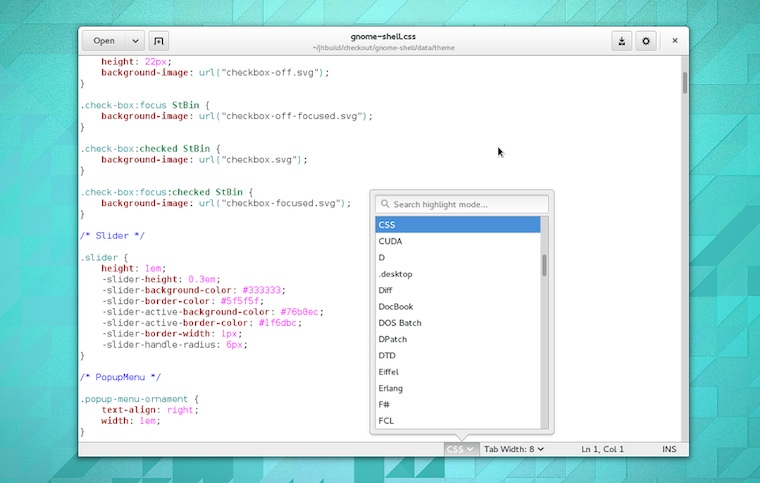The image size is (760, 483).
Task: Close the gedit window
Action: [x=675, y=41]
